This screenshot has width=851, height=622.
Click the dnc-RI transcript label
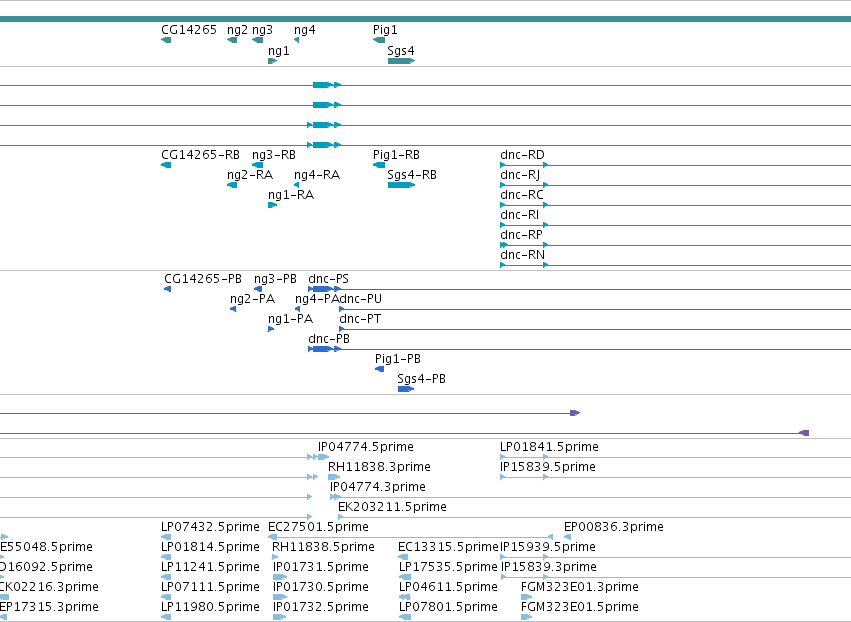519,215
